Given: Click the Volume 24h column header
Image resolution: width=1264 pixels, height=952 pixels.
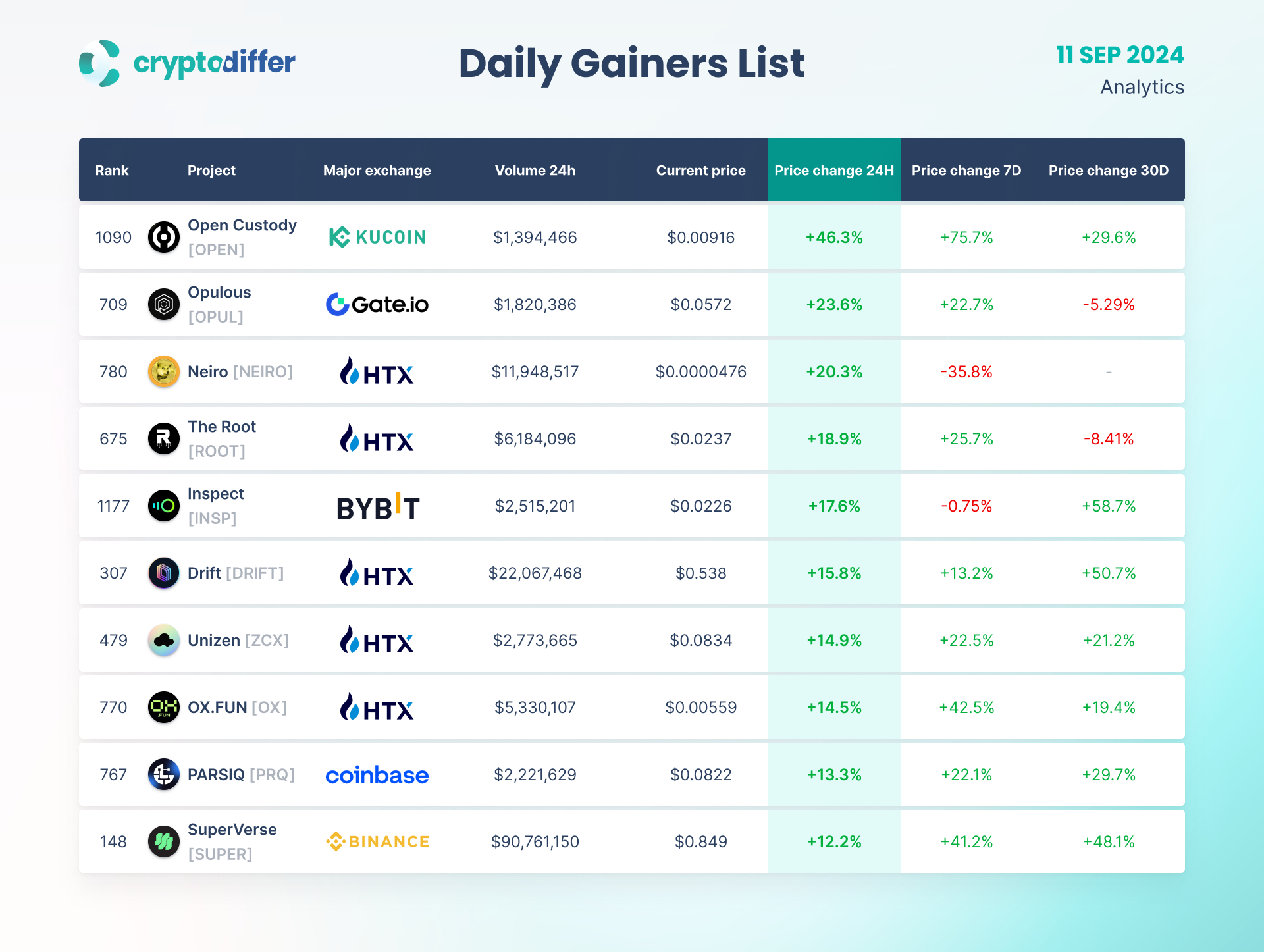Looking at the screenshot, I should click(x=535, y=171).
